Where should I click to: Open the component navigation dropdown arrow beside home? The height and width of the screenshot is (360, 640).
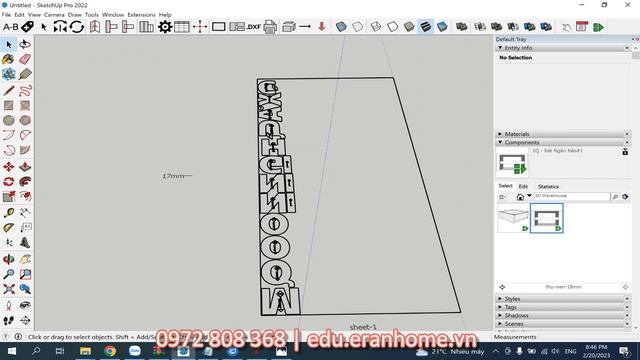pyautogui.click(x=529, y=196)
